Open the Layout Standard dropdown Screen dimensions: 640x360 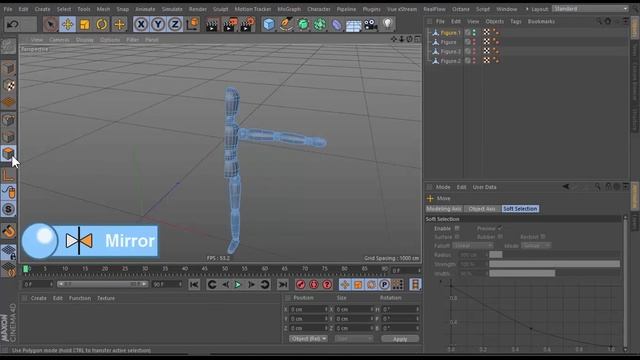click(590, 9)
